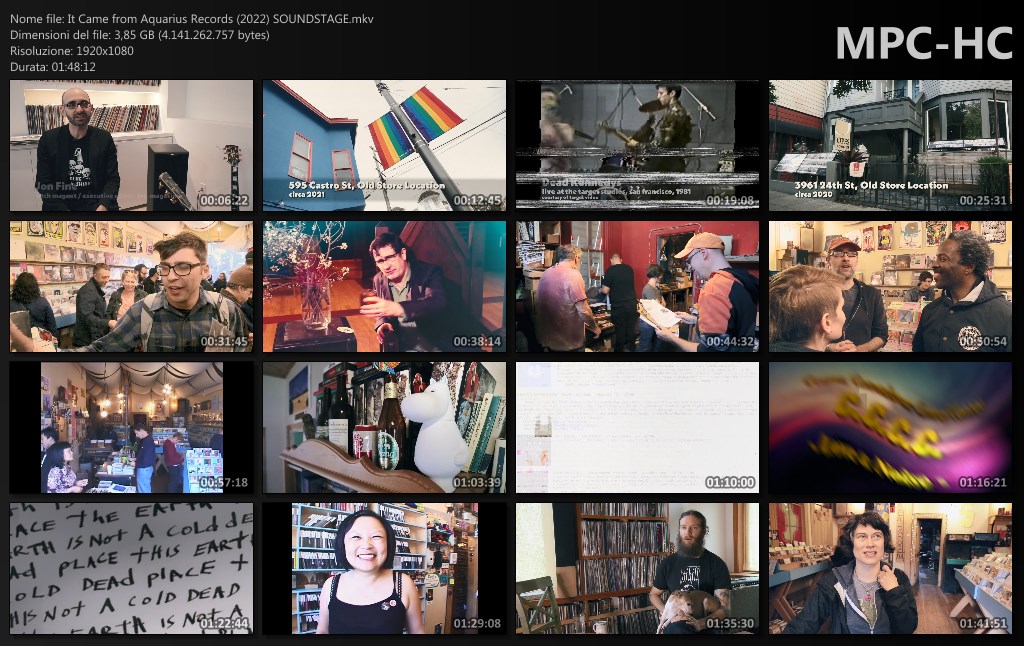The height and width of the screenshot is (646, 1024).
Task: Click the thumbnail timestamped 00:50:54
Action: coord(890,286)
